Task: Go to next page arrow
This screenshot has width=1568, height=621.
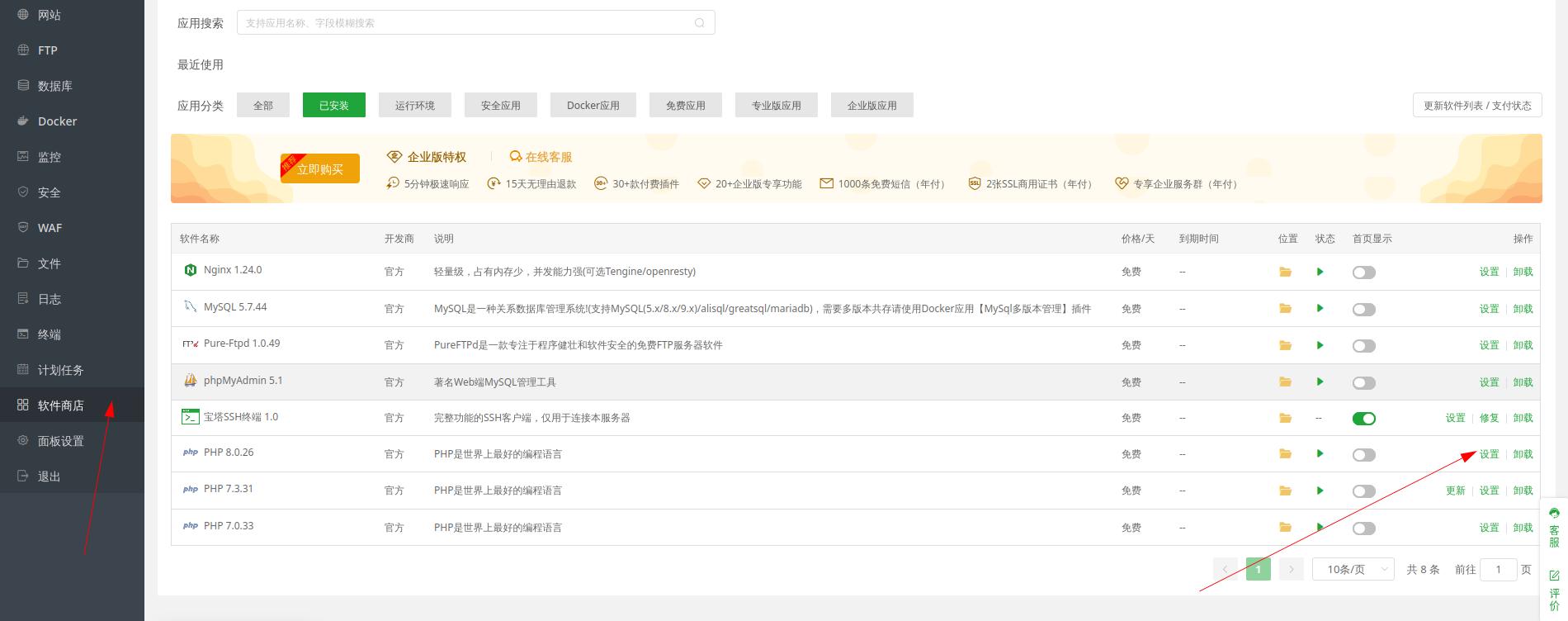Action: pos(1291,569)
